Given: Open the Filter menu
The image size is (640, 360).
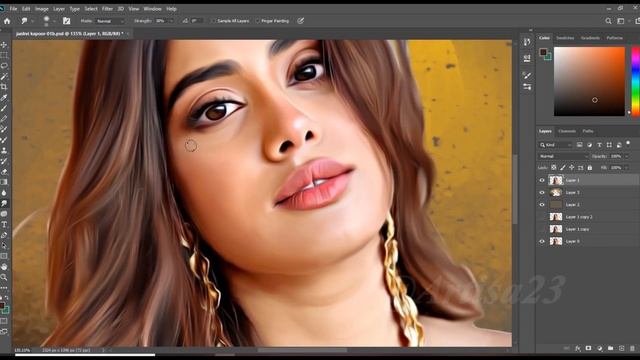Looking at the screenshot, I should pyautogui.click(x=107, y=9).
